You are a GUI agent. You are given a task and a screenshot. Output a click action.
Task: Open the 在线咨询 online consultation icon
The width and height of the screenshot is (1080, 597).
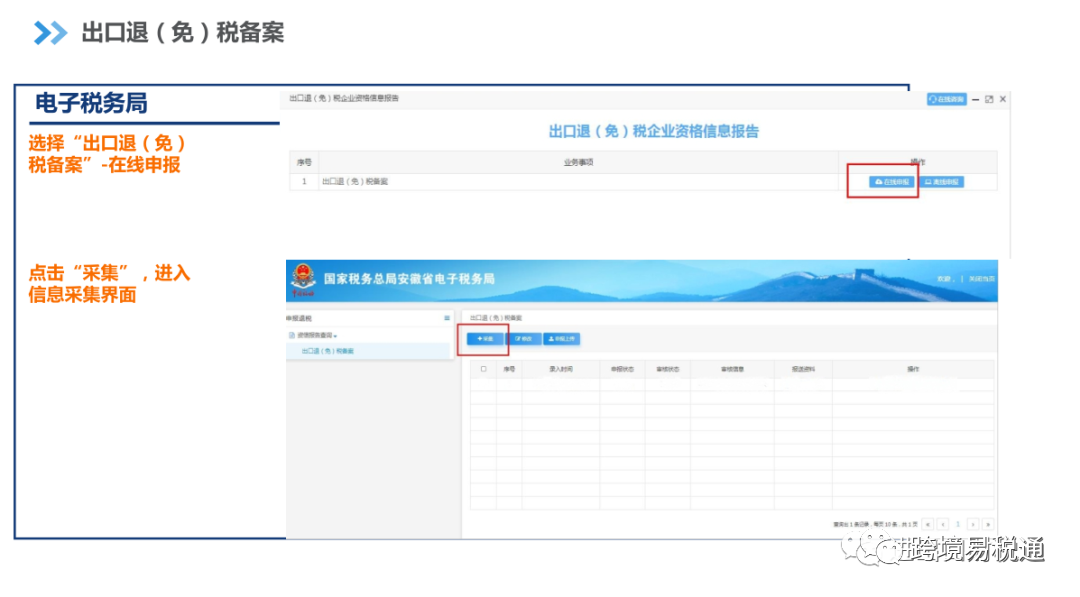[933, 99]
